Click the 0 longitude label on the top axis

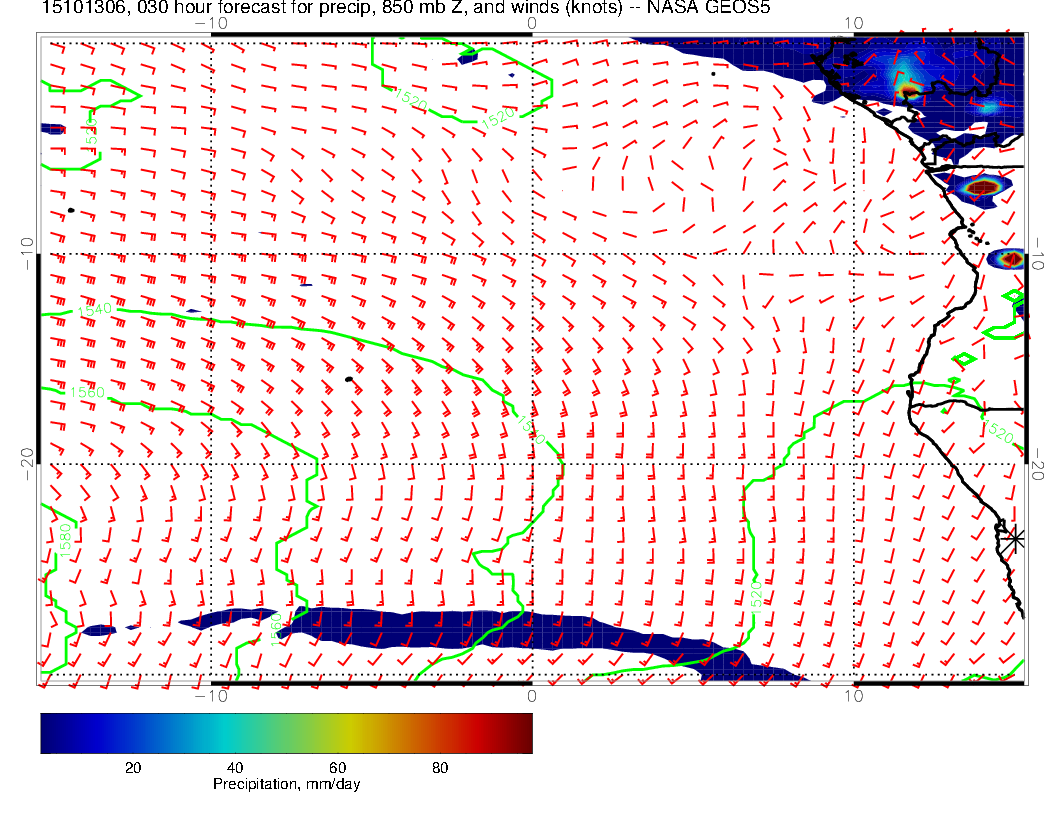click(531, 22)
